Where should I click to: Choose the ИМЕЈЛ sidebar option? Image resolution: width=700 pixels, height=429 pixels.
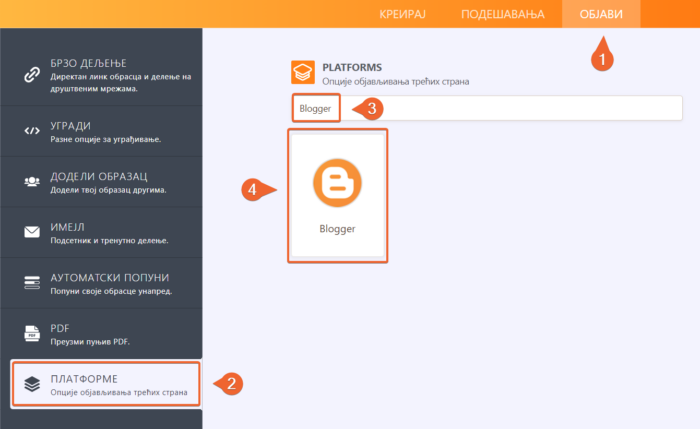click(101, 232)
